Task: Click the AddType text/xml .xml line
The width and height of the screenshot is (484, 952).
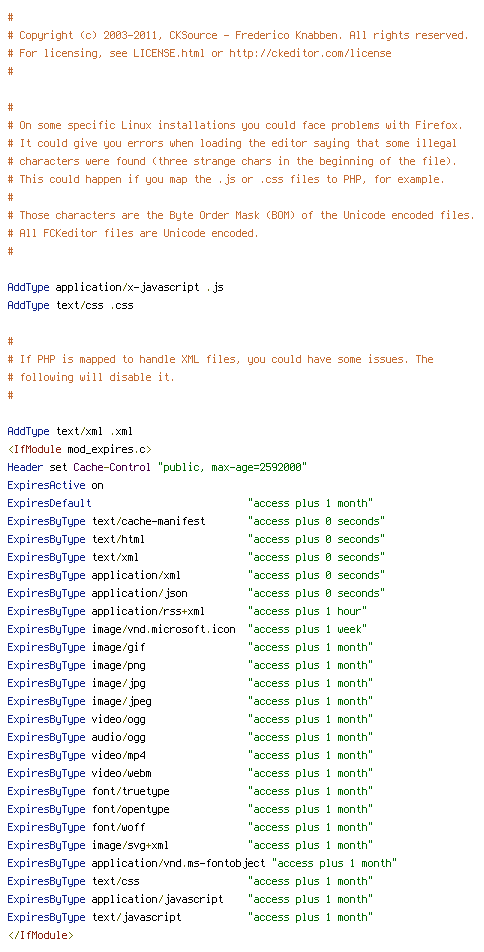Action: click(x=70, y=431)
